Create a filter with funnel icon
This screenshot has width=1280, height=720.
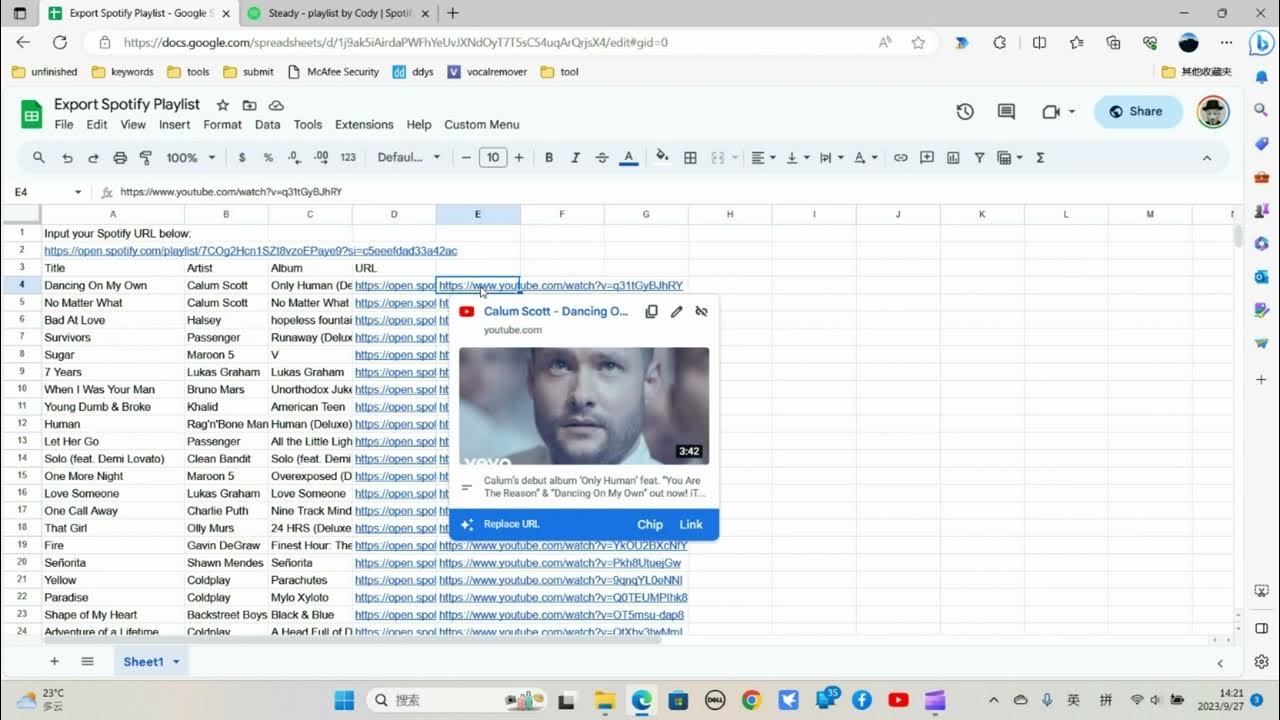pyautogui.click(x=979, y=158)
